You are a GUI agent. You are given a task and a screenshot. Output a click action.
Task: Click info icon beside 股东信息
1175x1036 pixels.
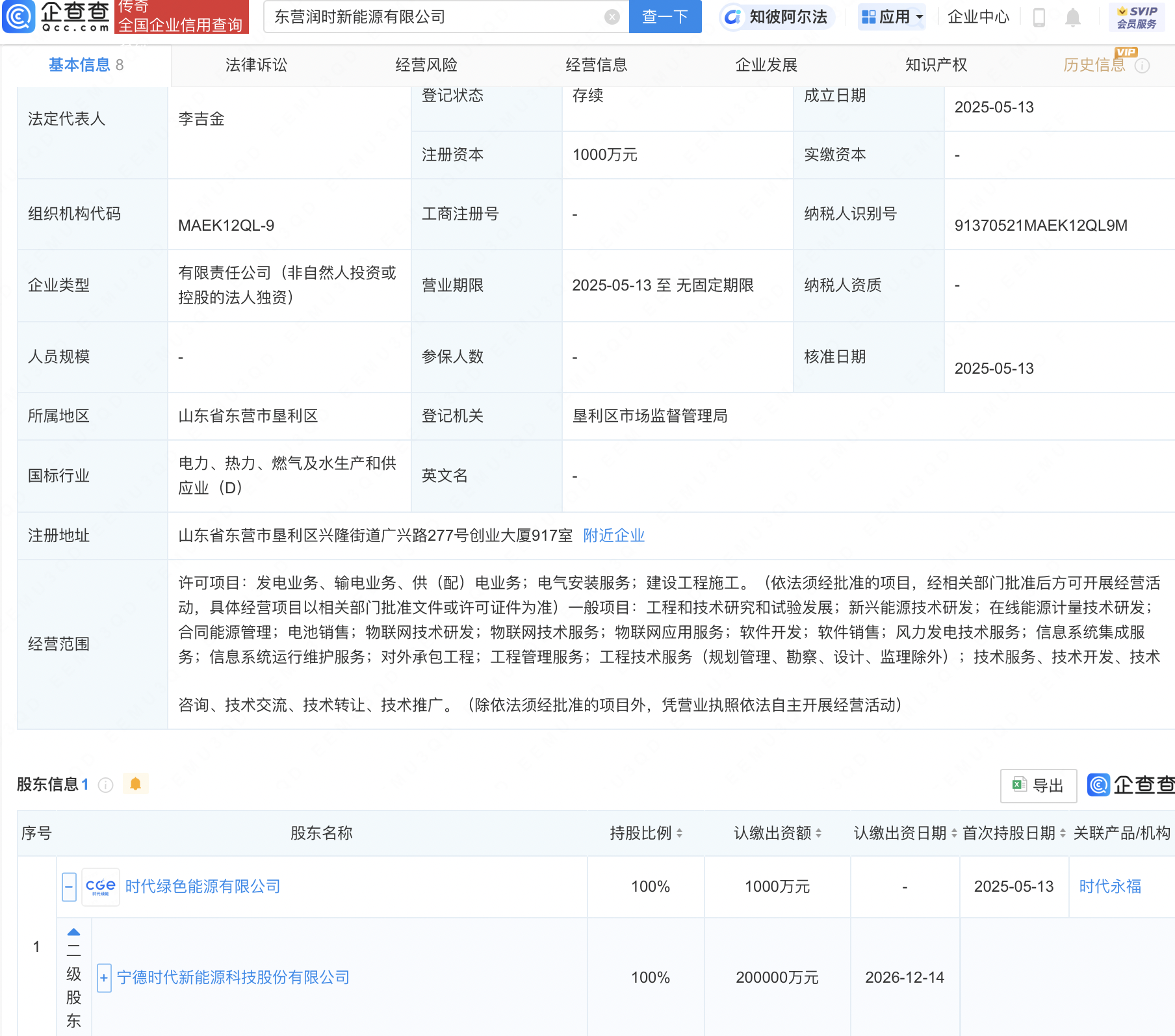(x=105, y=785)
